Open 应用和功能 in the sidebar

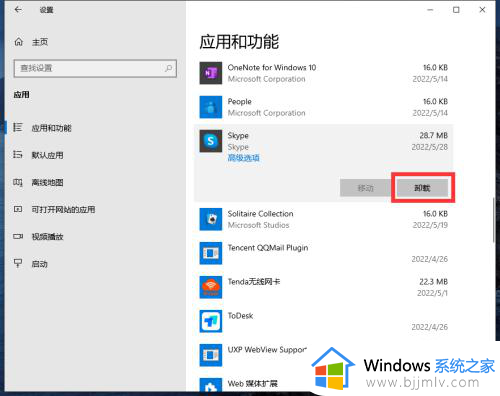pyautogui.click(x=52, y=128)
